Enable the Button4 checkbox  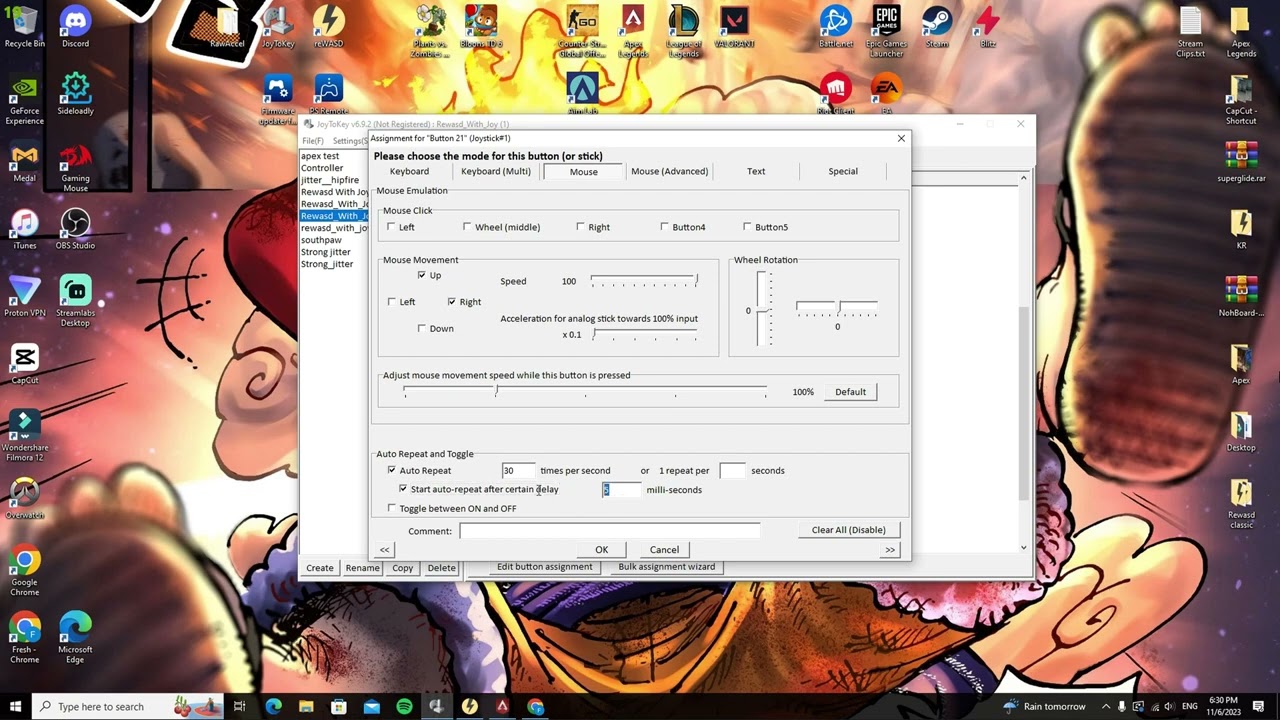coord(664,227)
